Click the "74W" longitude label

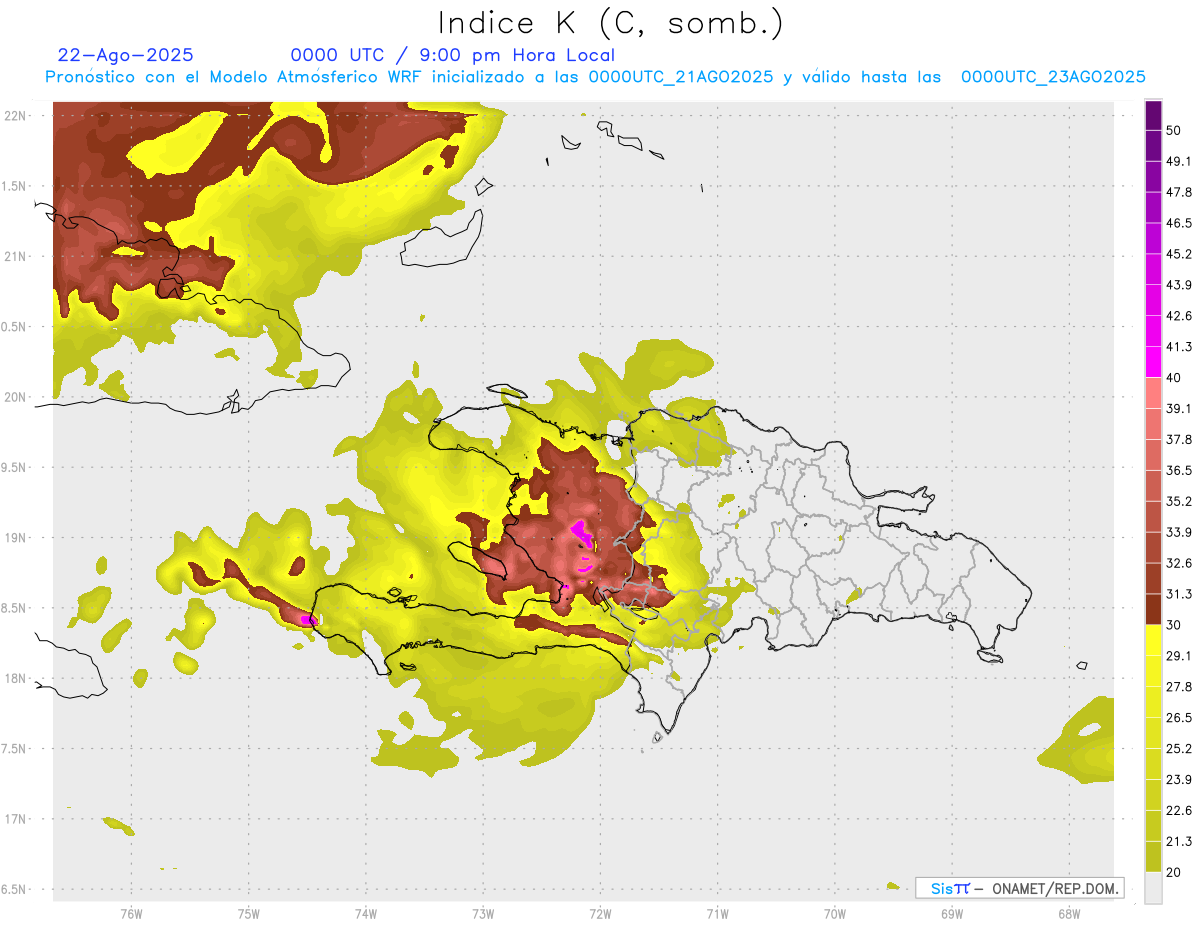point(365,914)
